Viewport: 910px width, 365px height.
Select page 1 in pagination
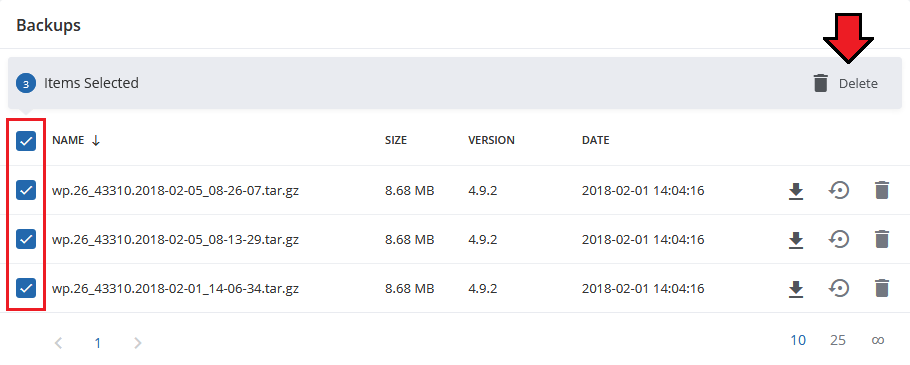[x=98, y=344]
